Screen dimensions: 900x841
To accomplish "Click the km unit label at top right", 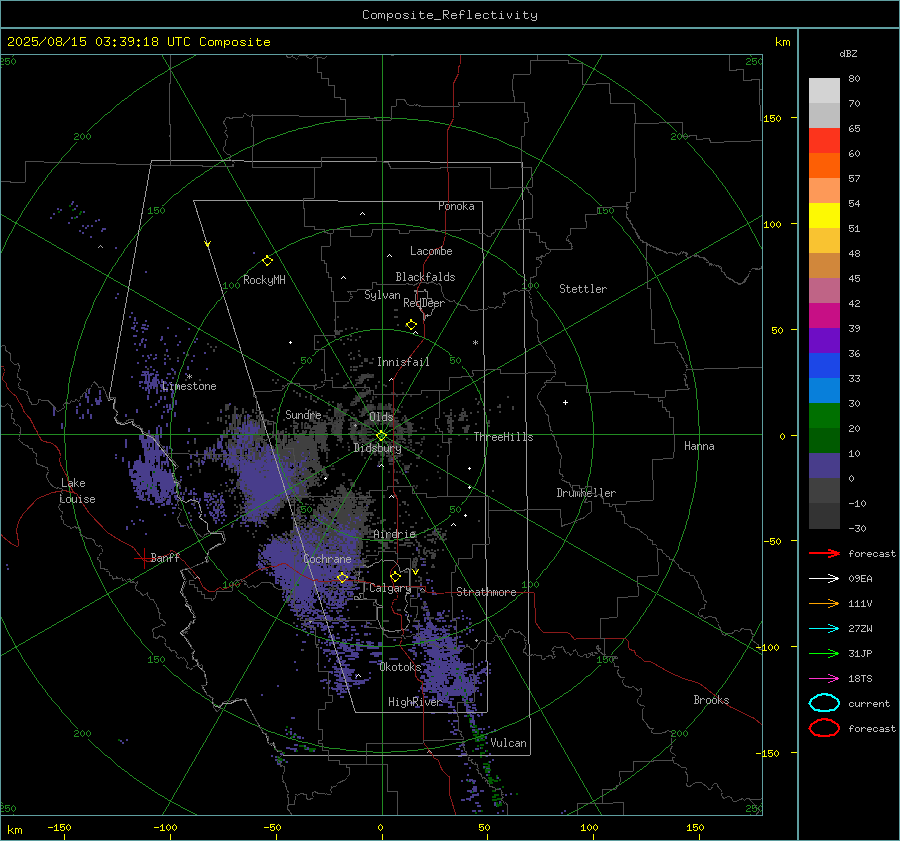I will coord(782,42).
